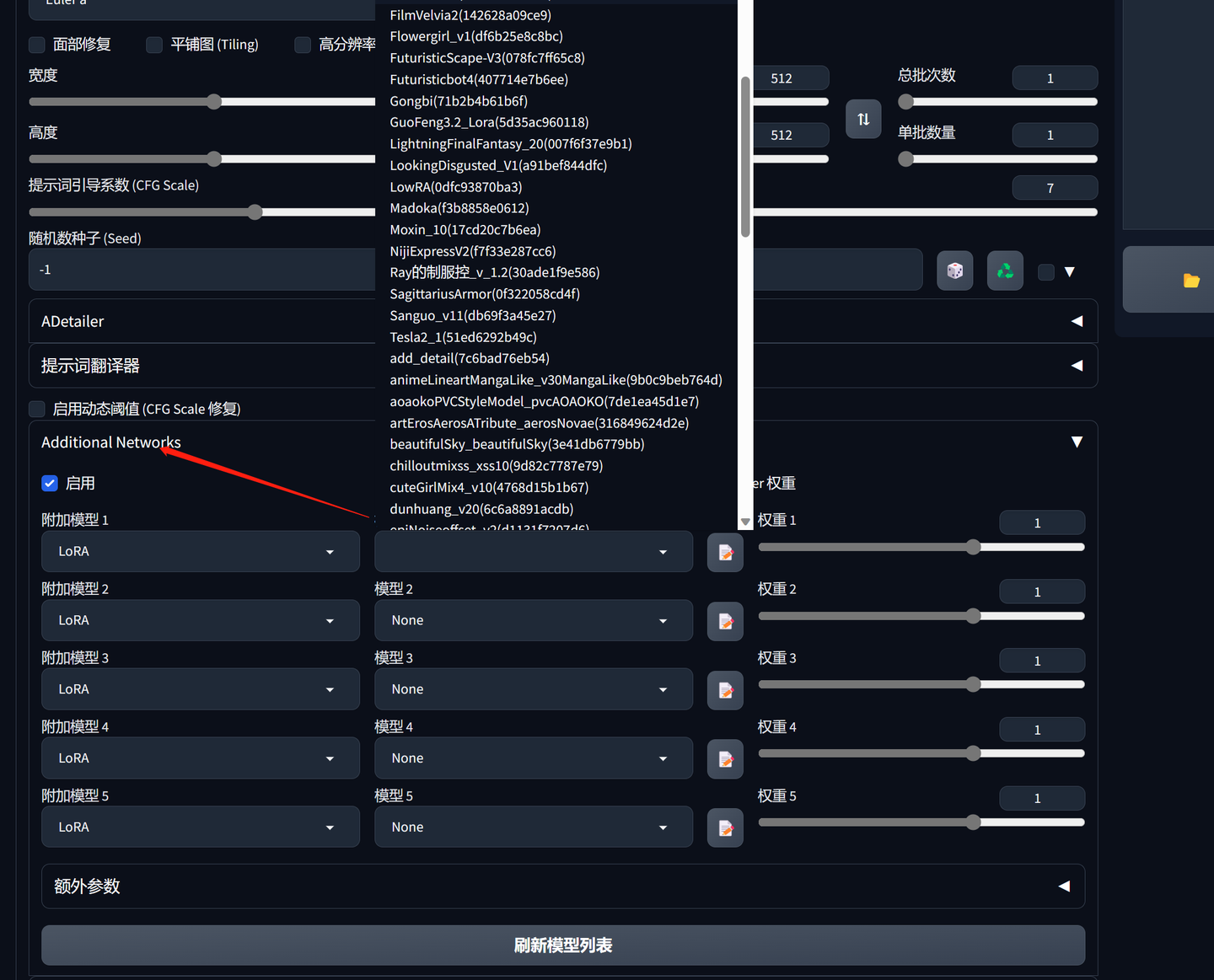Viewport: 1214px width, 980px height.
Task: Toggle 平铺图 (Tiling) checkbox
Action: pyautogui.click(x=154, y=45)
